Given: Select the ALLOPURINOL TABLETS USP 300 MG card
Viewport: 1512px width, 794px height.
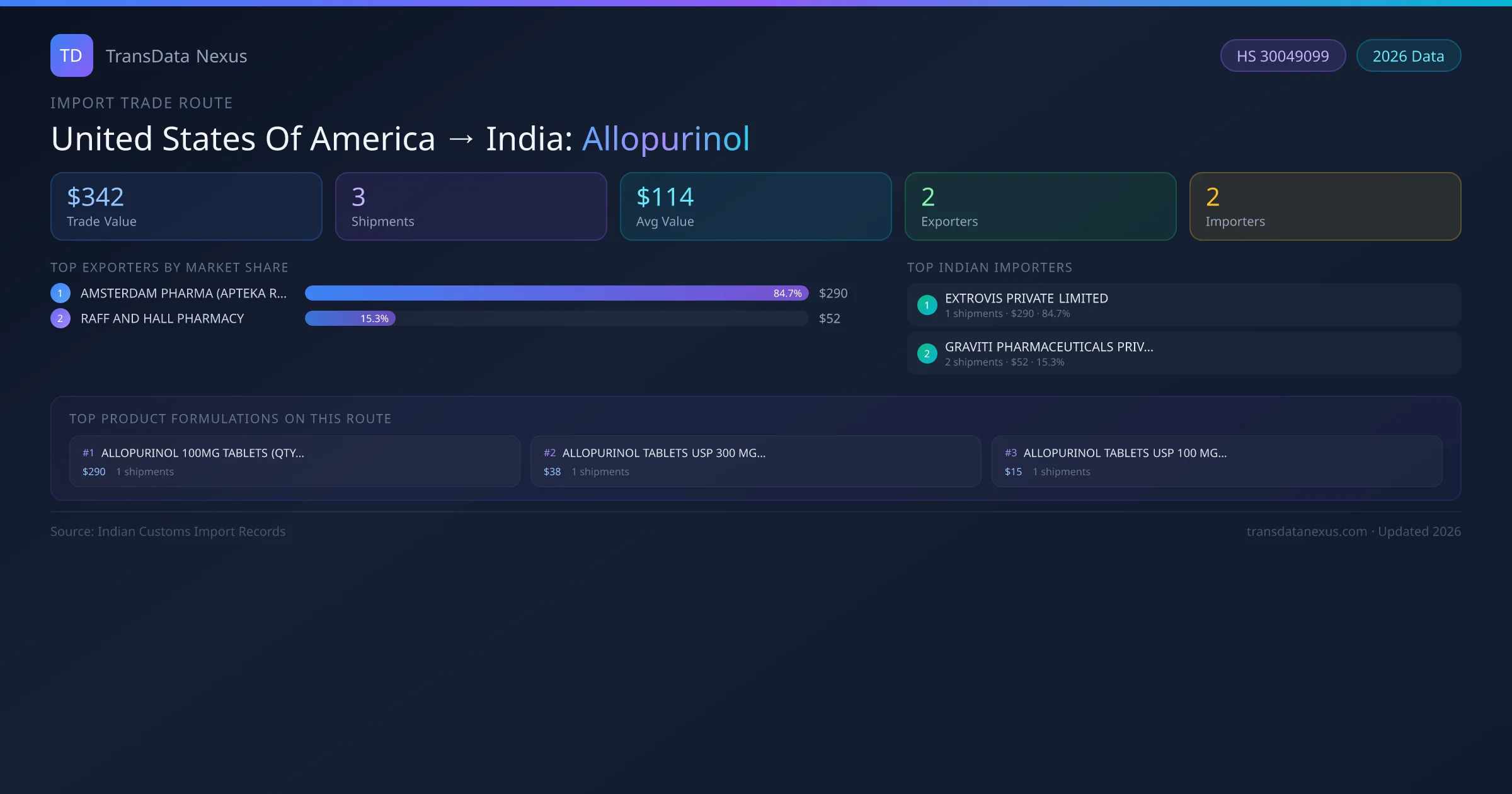Looking at the screenshot, I should (755, 461).
